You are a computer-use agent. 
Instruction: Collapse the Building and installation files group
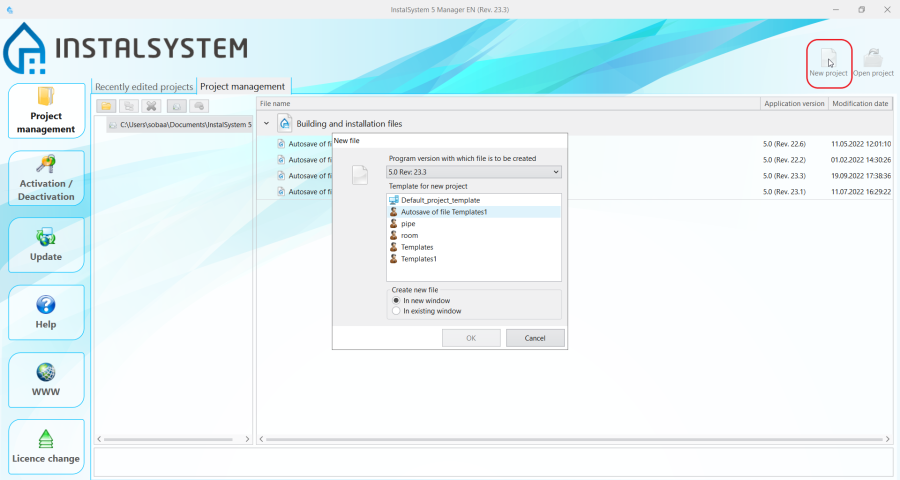tap(266, 123)
